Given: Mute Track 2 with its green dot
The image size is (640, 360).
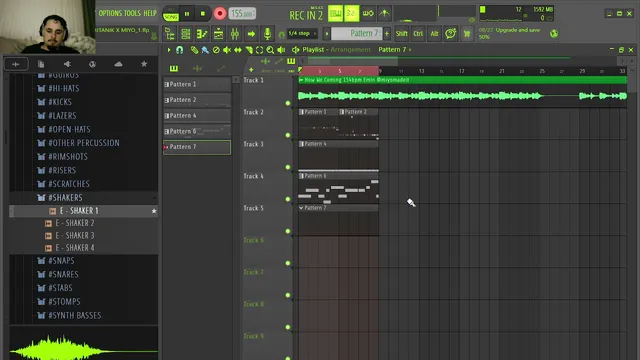Looking at the screenshot, I should pyautogui.click(x=288, y=135).
